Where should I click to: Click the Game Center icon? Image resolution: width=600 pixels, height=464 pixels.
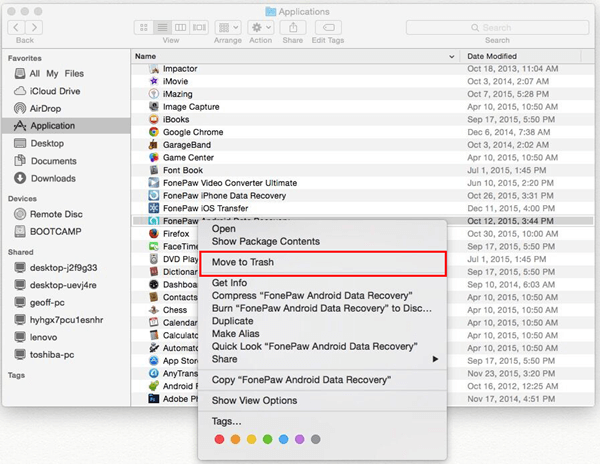154,157
